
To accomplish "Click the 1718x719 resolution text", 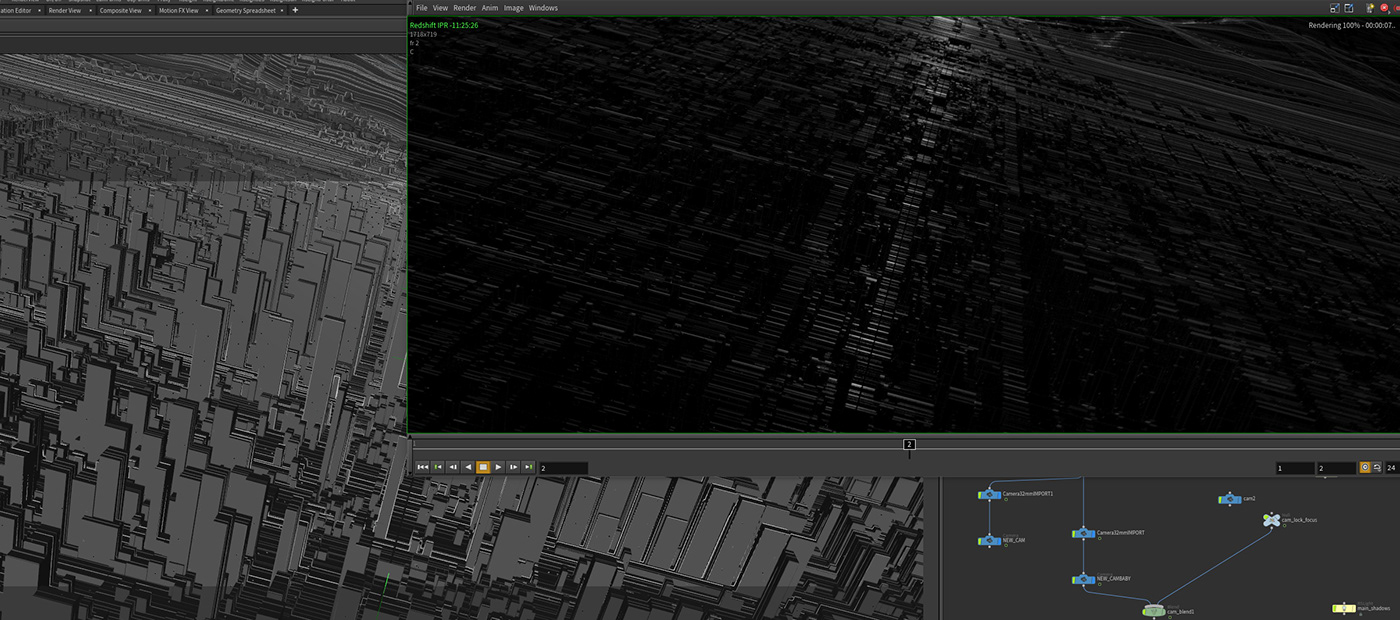I will point(423,34).
